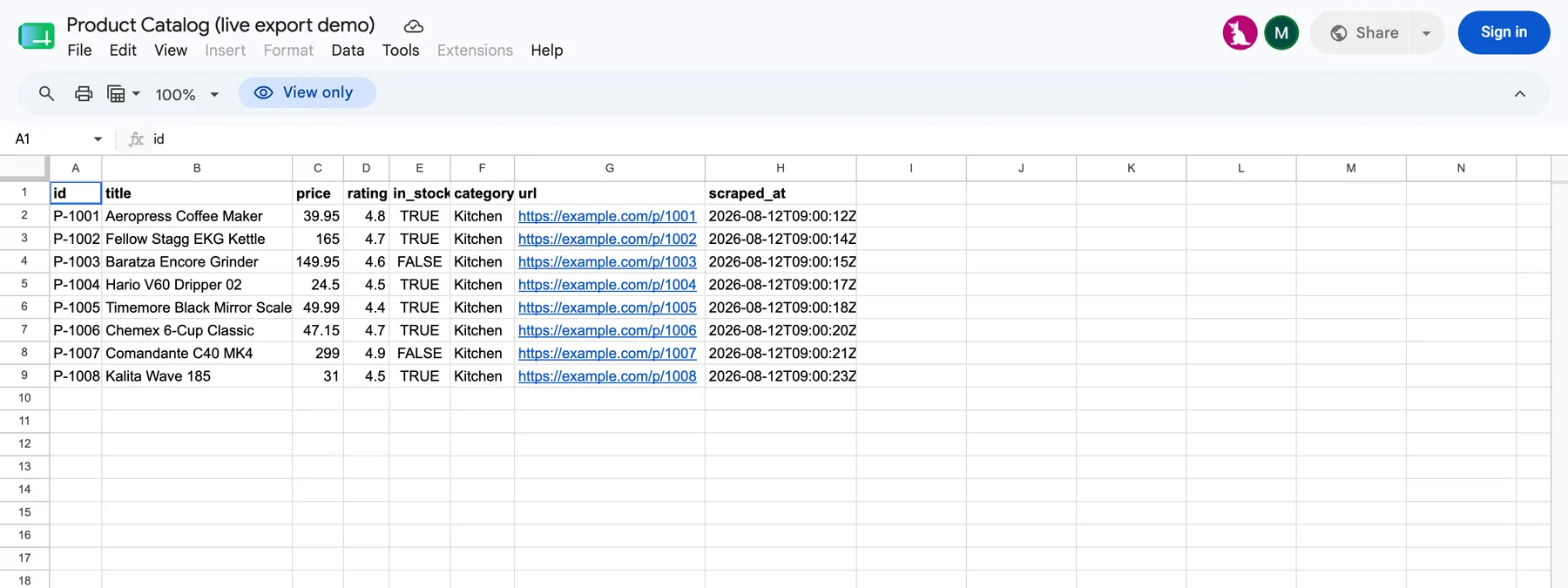Click the pink anonymous animal avatar
This screenshot has height=588, width=1568.
pos(1239,33)
